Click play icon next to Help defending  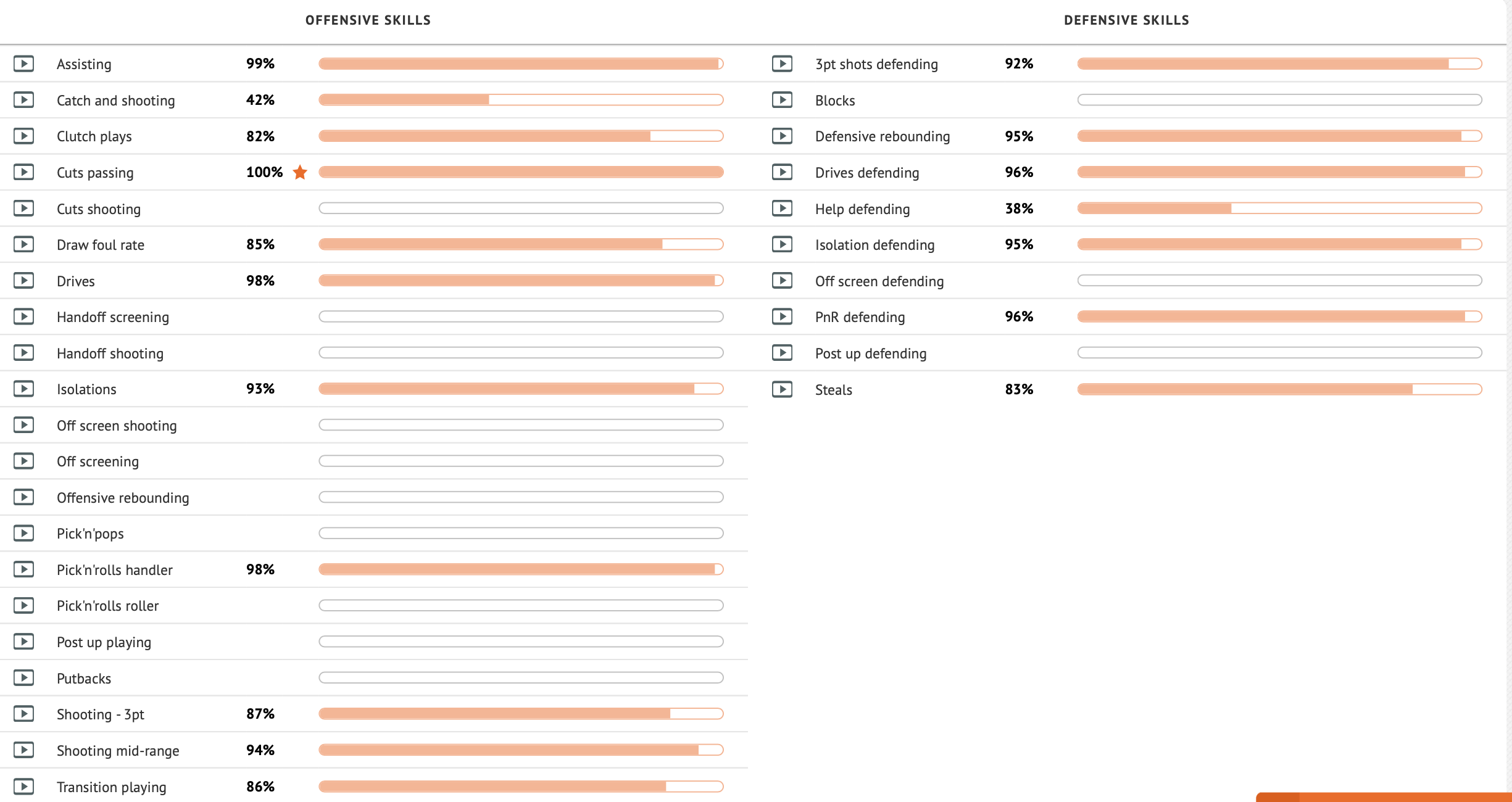[782, 209]
